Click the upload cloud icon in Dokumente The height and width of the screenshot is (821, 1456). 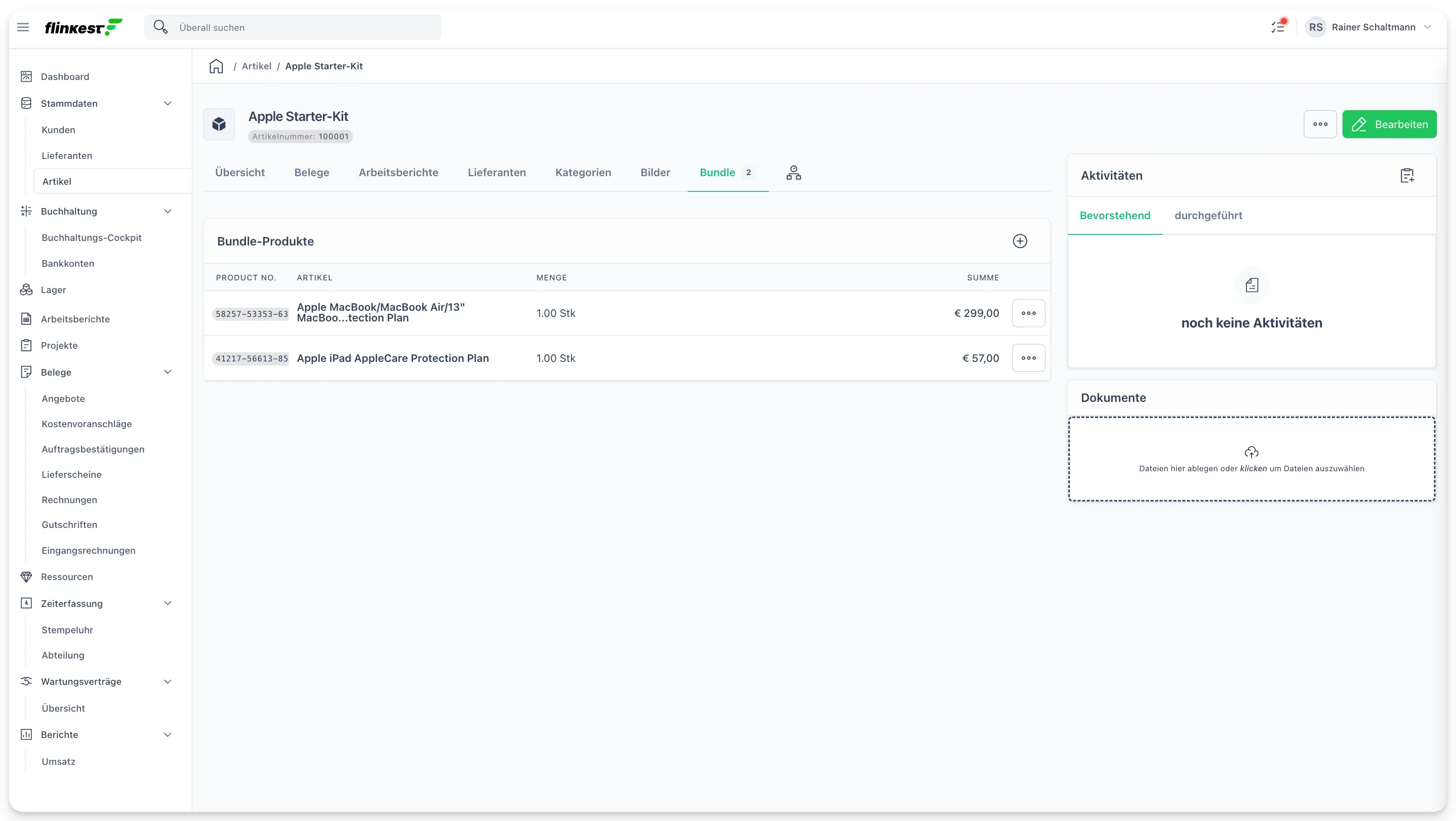click(1251, 452)
